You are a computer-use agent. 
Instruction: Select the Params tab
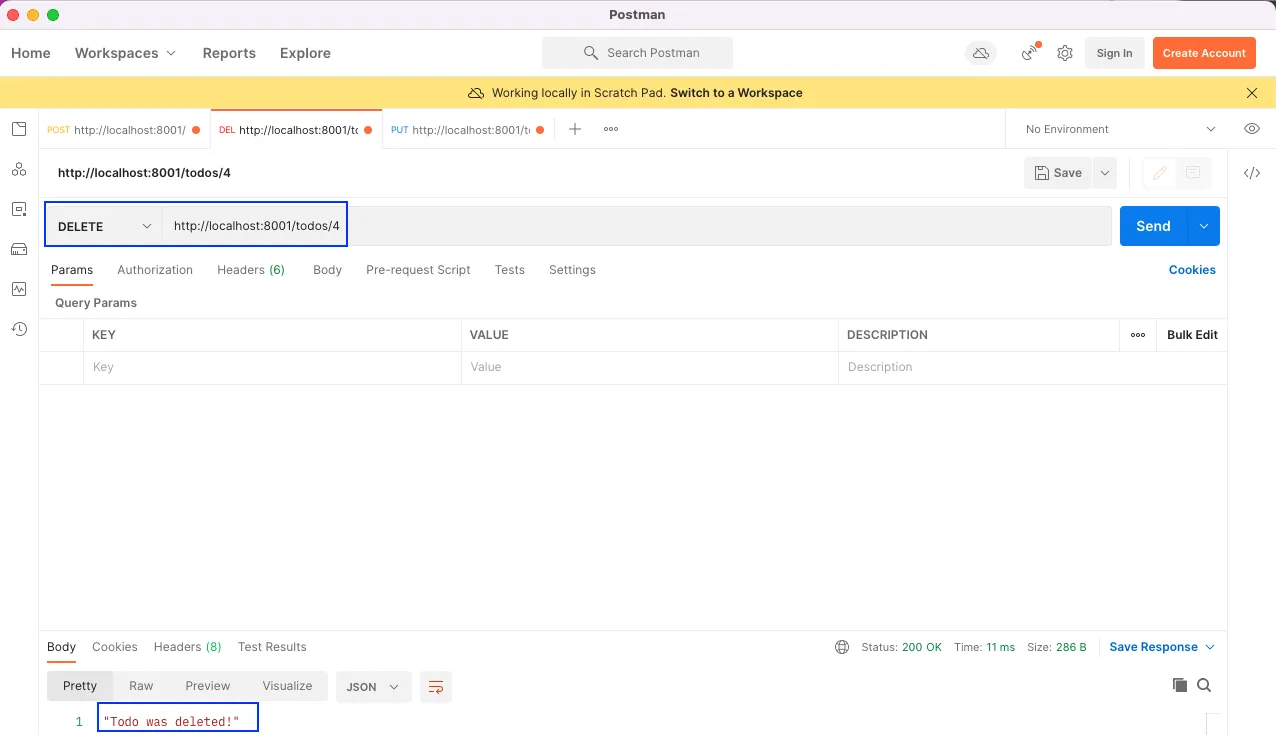[x=72, y=270]
